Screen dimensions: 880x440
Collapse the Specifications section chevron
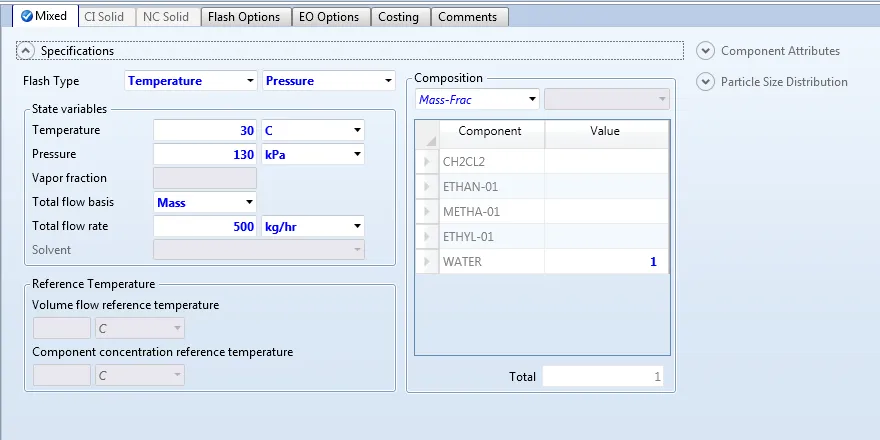point(27,51)
